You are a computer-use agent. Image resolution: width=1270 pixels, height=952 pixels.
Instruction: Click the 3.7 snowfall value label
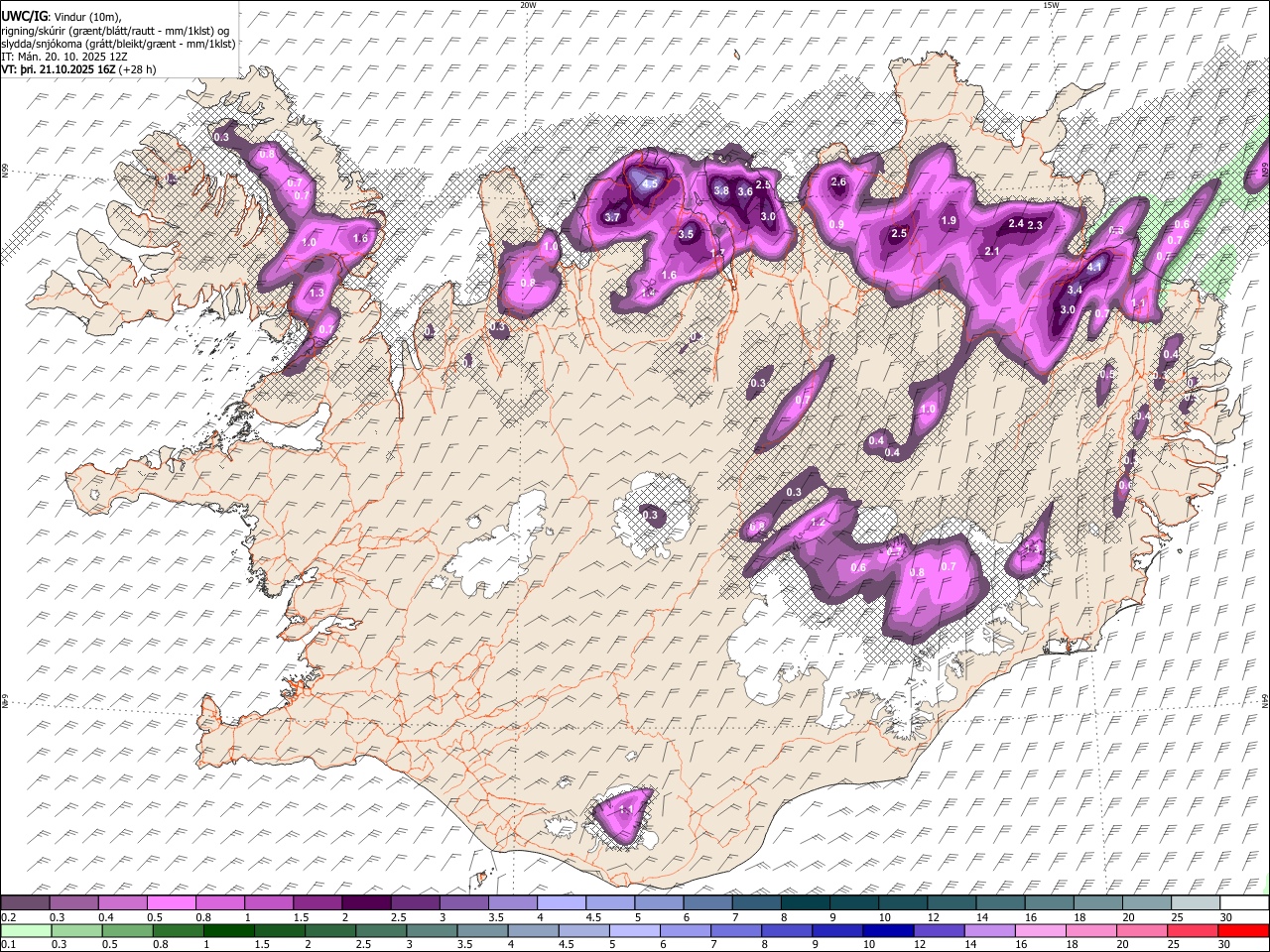point(612,217)
